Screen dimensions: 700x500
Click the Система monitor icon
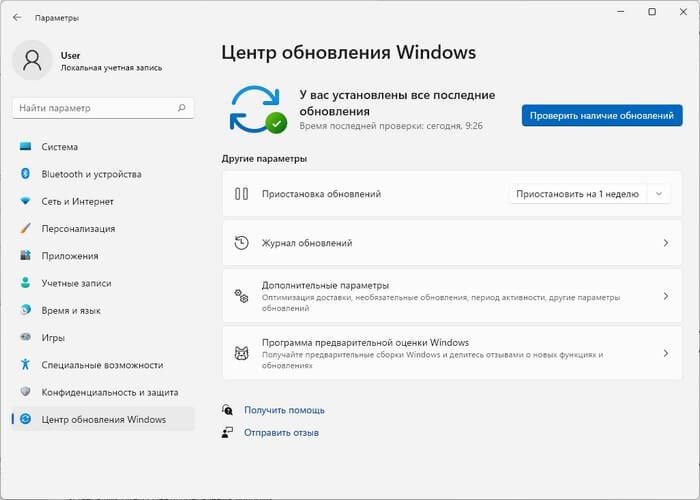(x=25, y=146)
